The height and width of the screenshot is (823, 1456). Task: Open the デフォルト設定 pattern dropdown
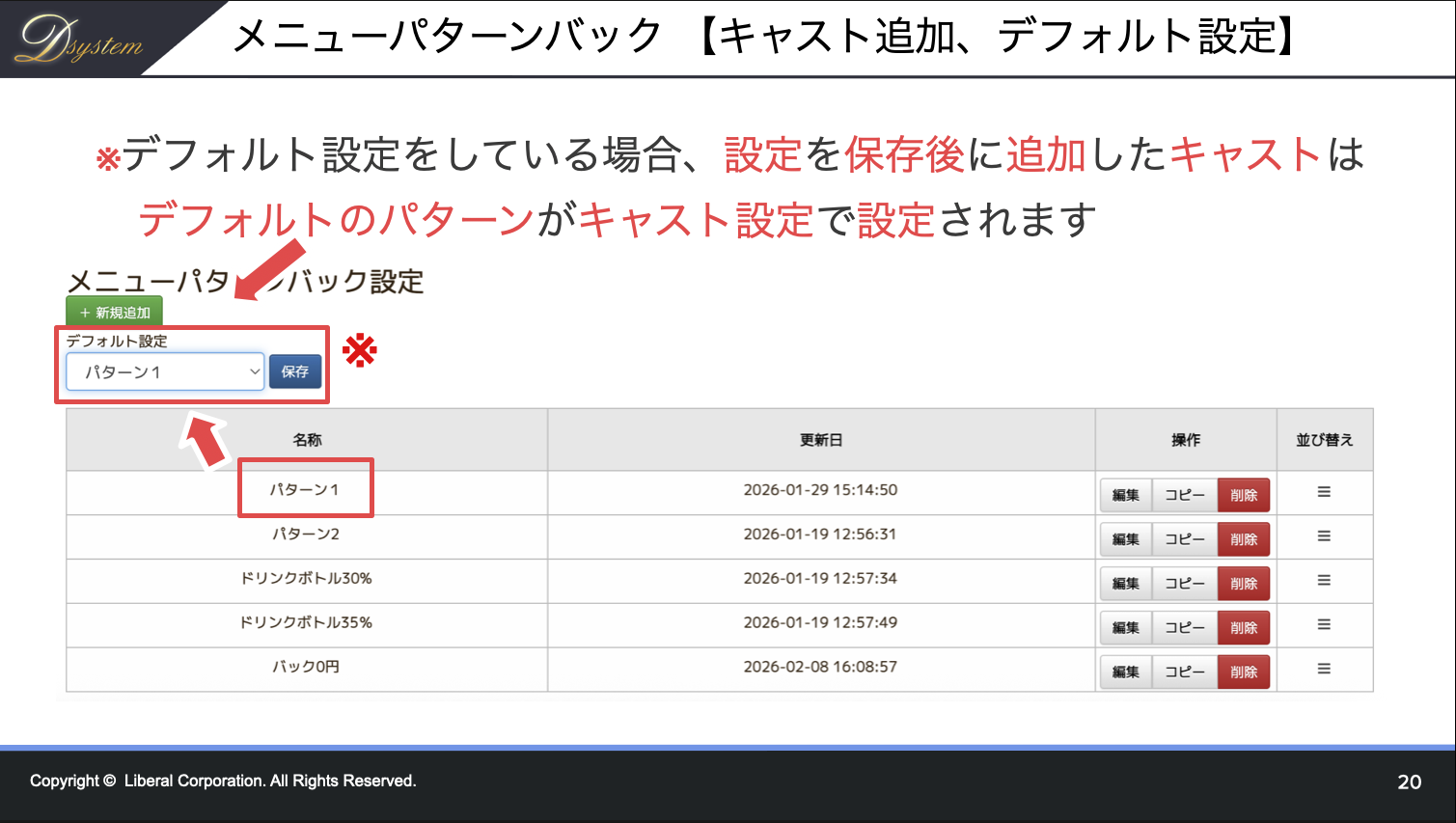pyautogui.click(x=165, y=371)
